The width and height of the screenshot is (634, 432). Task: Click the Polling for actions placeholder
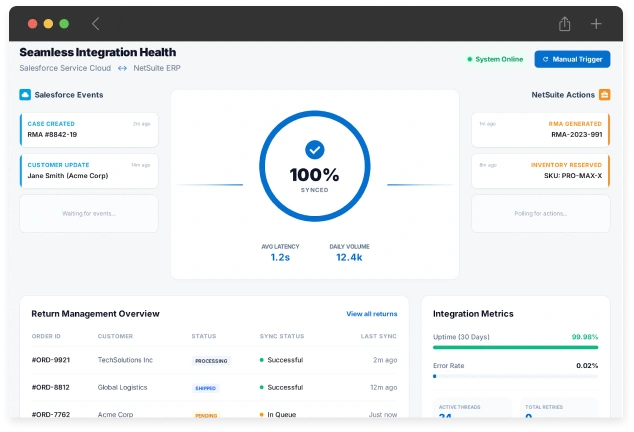coord(541,214)
